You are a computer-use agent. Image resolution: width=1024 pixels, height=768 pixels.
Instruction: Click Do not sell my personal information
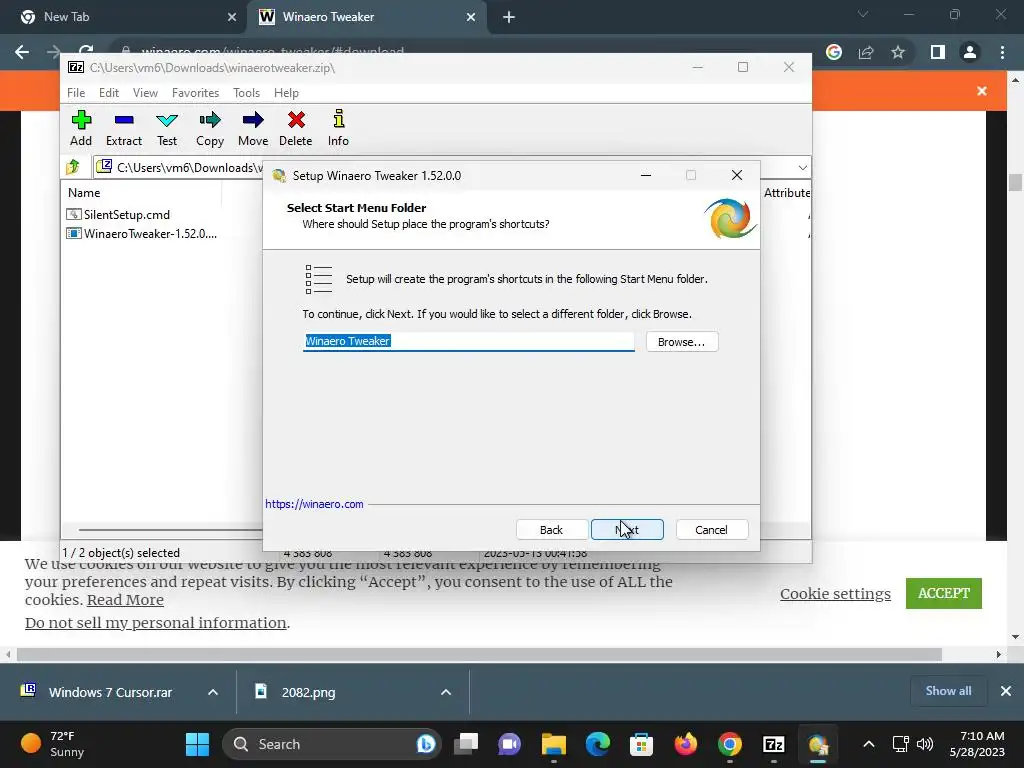tap(155, 622)
